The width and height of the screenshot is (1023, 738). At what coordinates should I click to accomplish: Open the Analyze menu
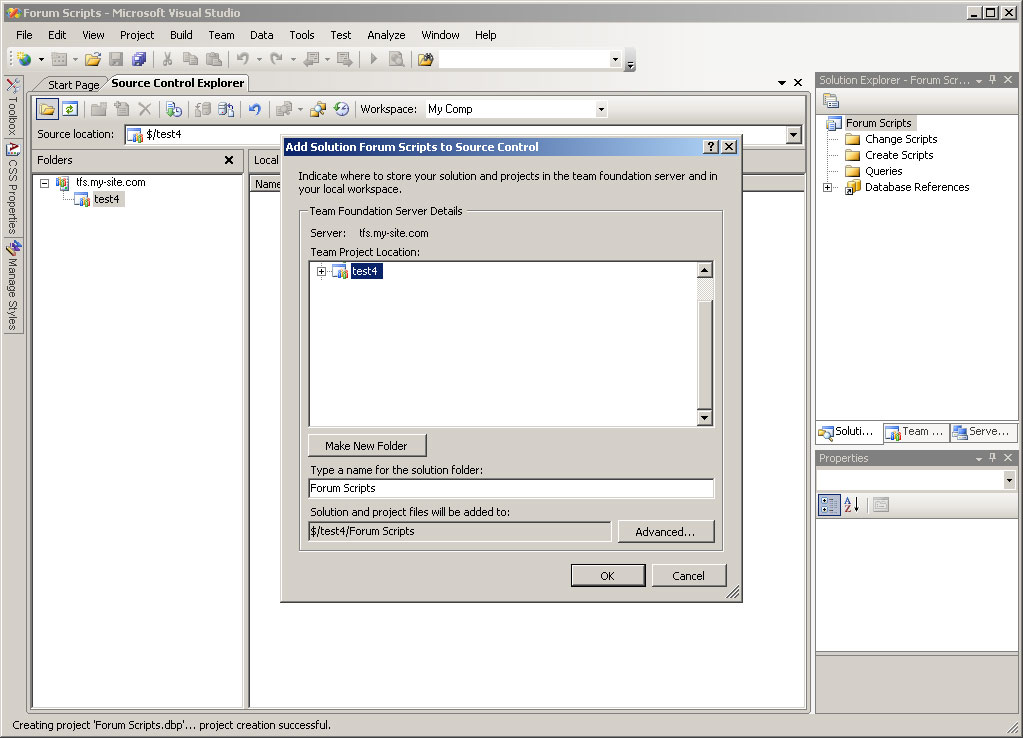pyautogui.click(x=386, y=35)
